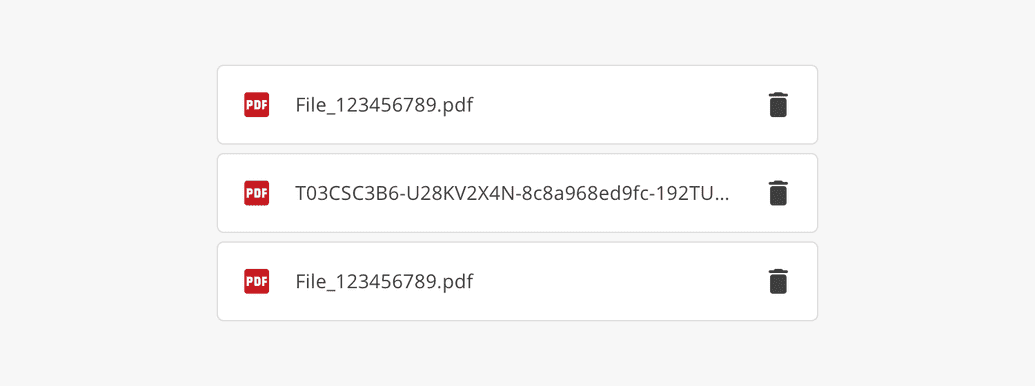Screen dimensions: 1035x386
Task: Click blank space before trash in bottom card
Action: [x=620, y=282]
